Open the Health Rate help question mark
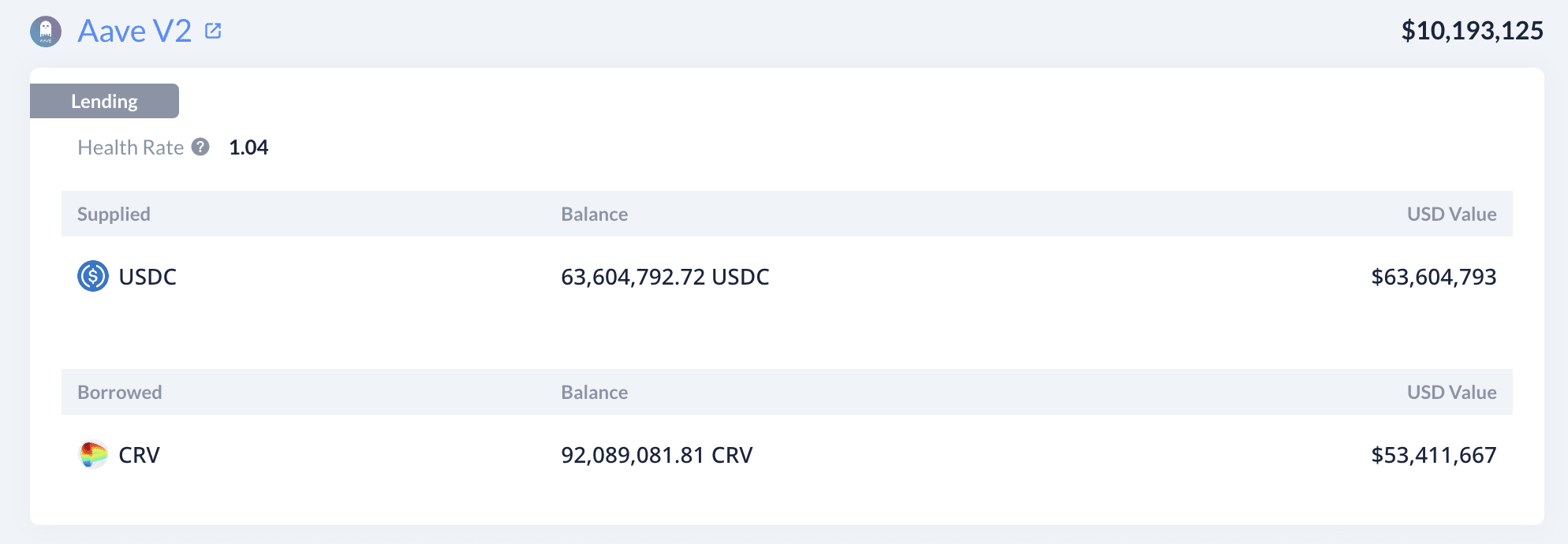The image size is (1568, 544). point(201,146)
